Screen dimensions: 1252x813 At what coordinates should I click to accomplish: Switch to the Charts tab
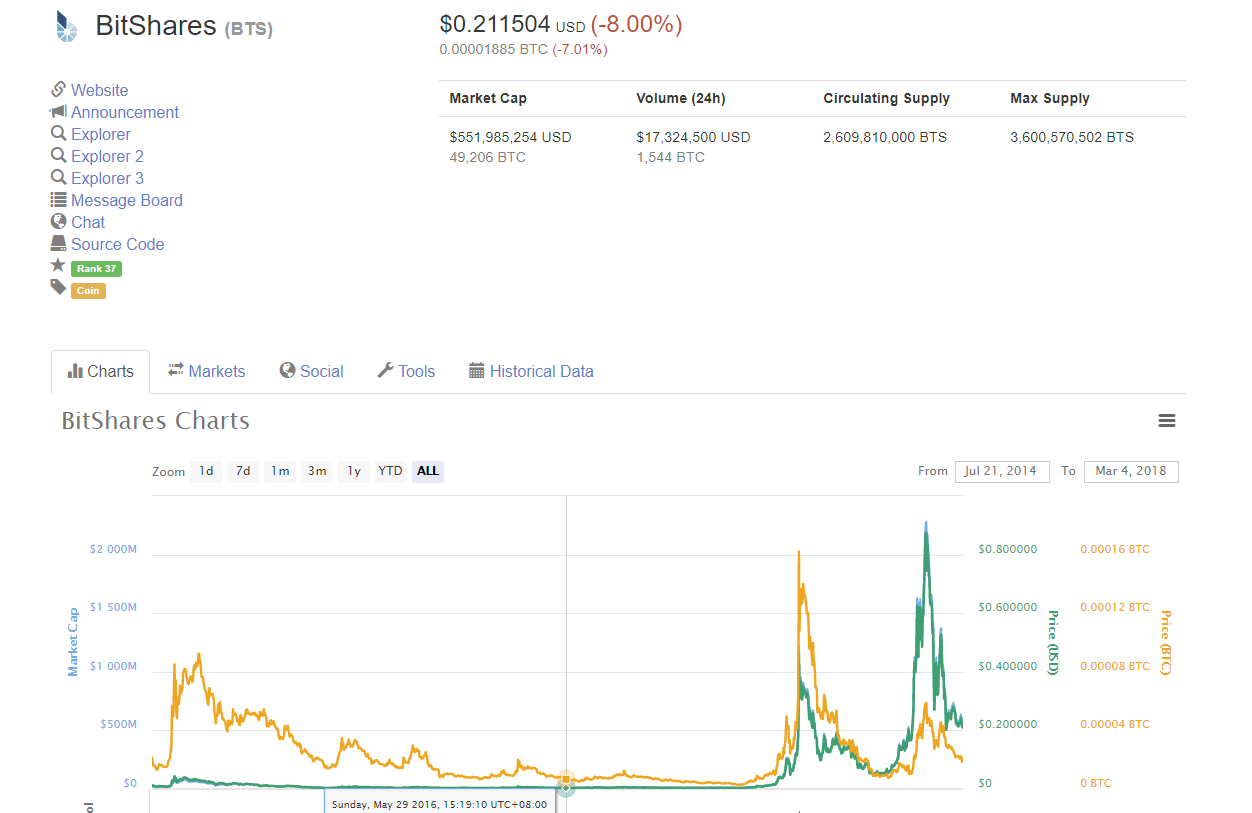click(100, 371)
